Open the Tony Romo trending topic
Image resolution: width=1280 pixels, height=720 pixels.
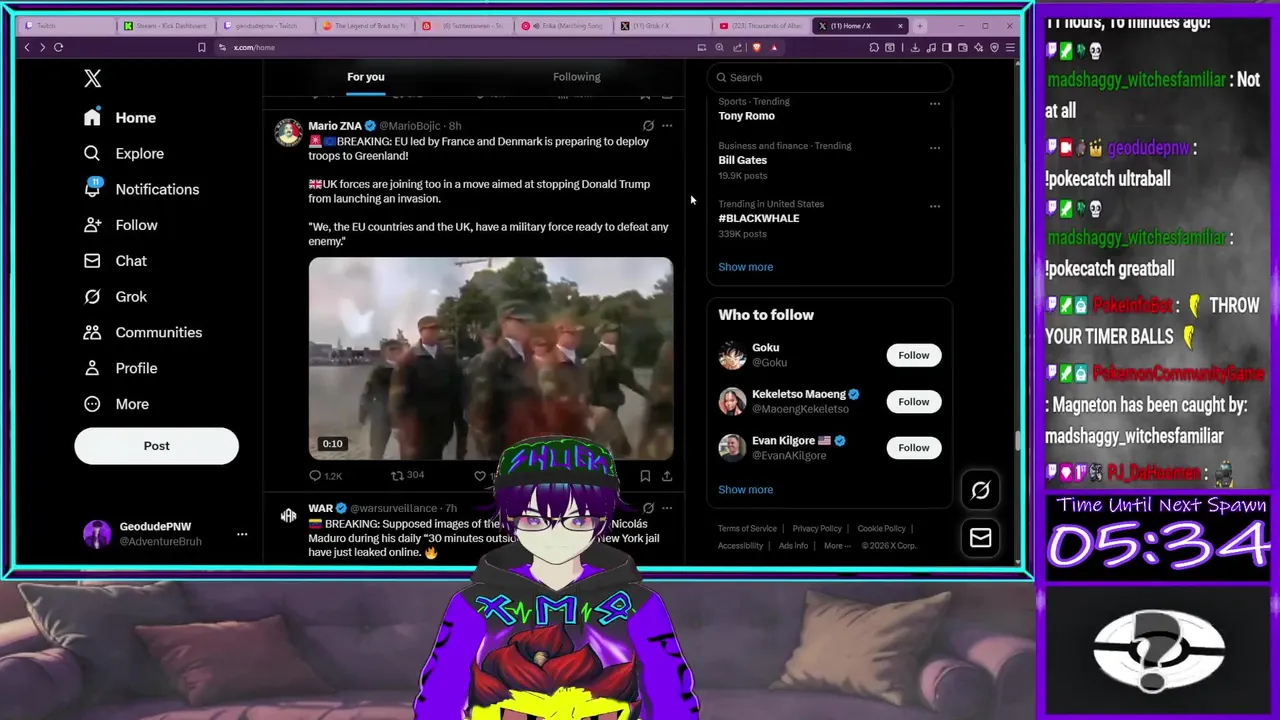point(746,116)
